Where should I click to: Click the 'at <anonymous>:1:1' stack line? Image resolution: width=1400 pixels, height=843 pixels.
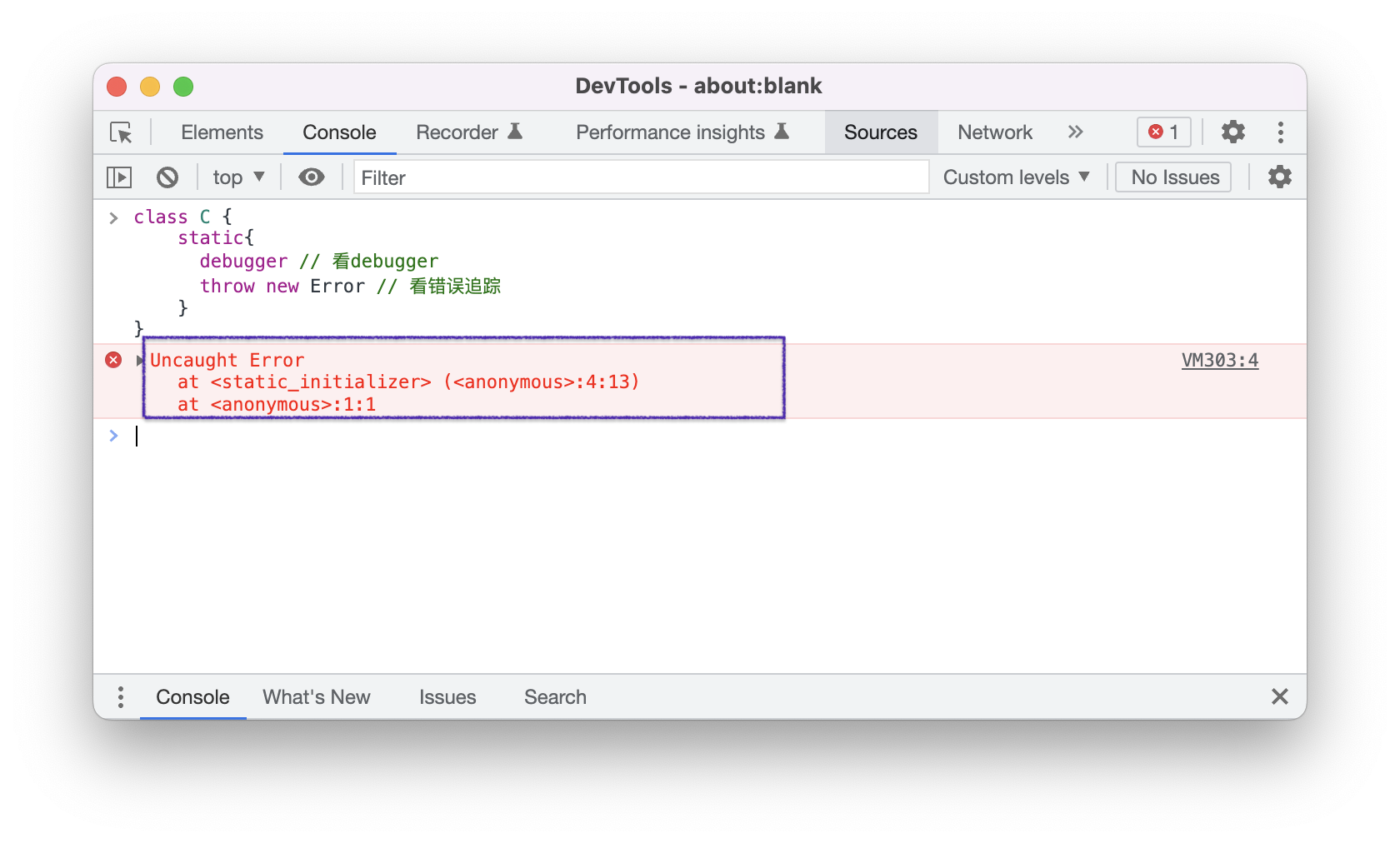(x=277, y=404)
